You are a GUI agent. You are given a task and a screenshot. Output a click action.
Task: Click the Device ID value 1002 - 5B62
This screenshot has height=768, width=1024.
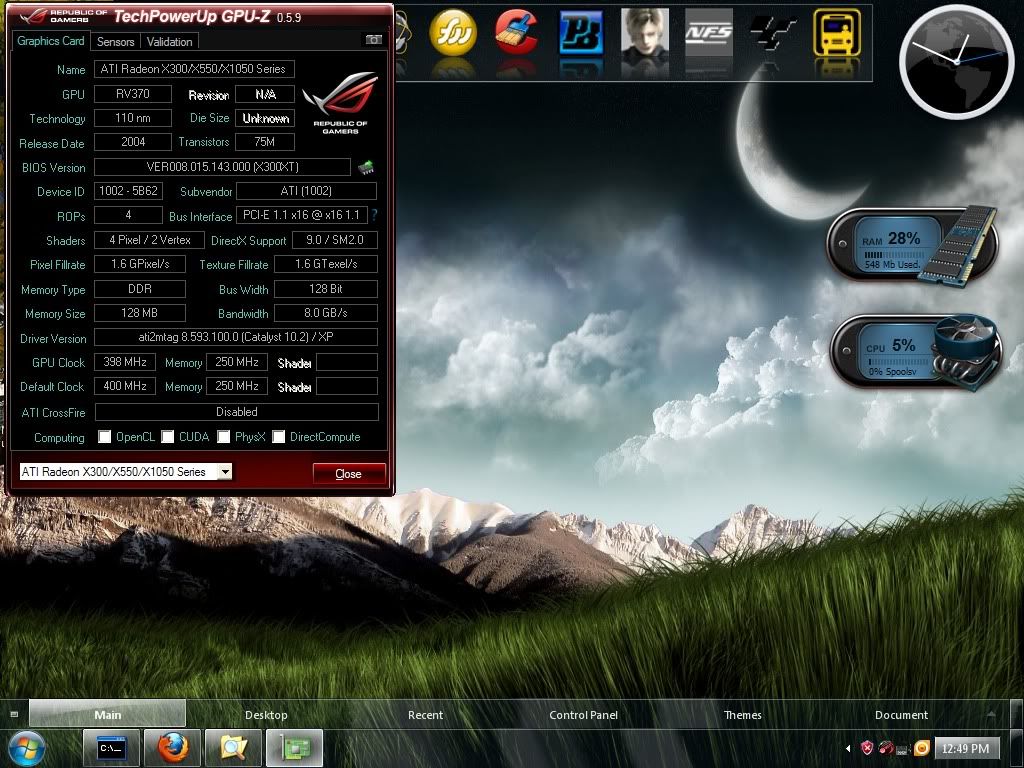tap(128, 191)
